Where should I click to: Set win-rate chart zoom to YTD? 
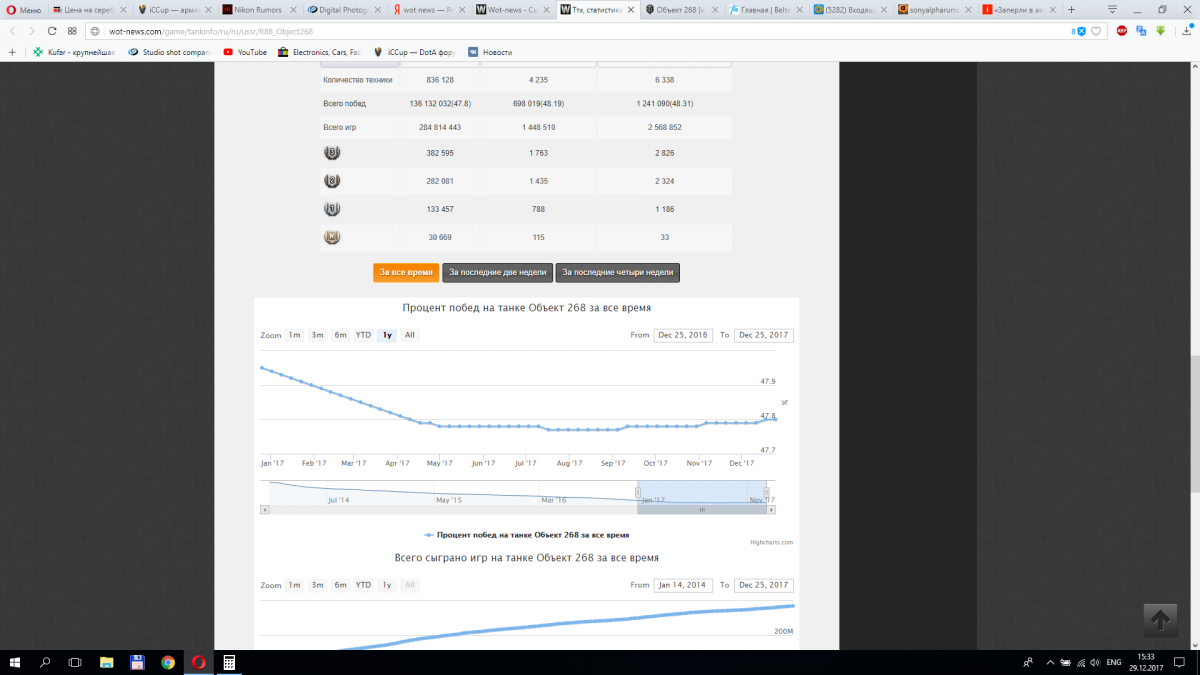(x=363, y=335)
